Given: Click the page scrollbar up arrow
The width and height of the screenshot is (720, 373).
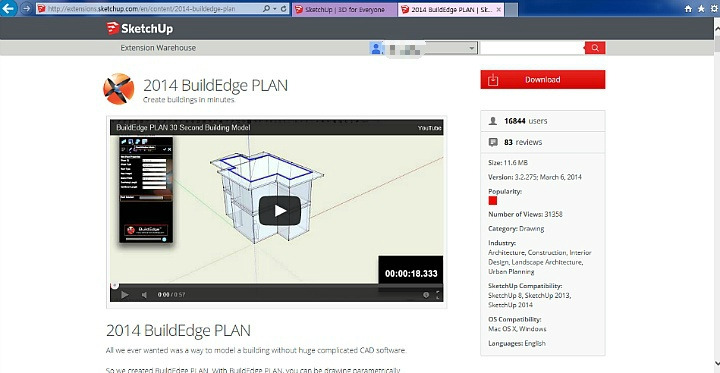Looking at the screenshot, I should [x=716, y=28].
